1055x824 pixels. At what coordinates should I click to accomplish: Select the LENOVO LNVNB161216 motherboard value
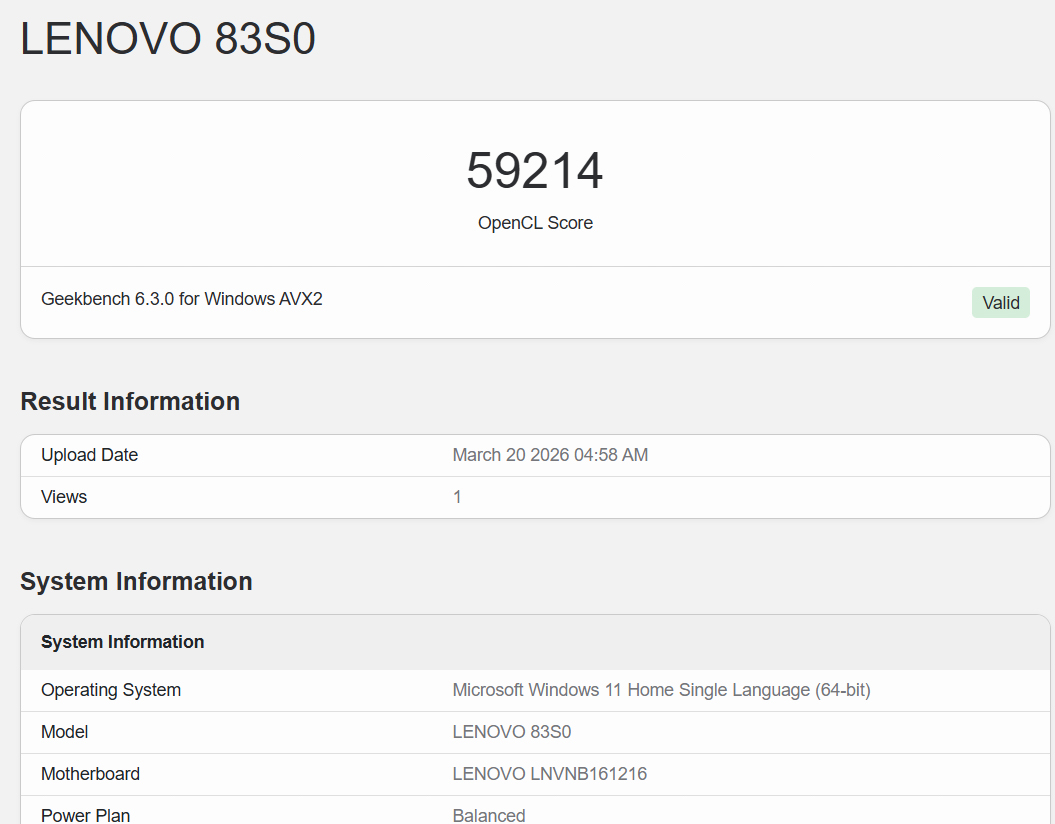pyautogui.click(x=550, y=773)
